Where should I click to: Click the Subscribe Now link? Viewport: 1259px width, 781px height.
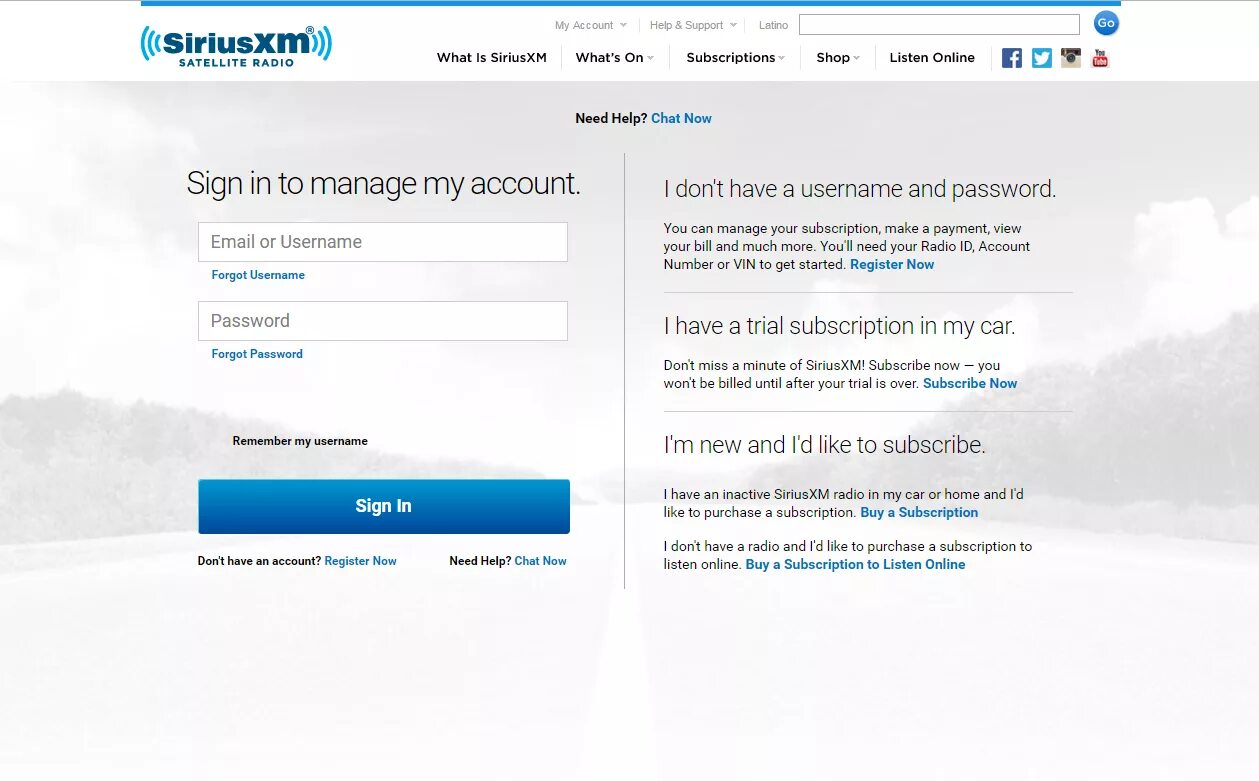coord(970,384)
